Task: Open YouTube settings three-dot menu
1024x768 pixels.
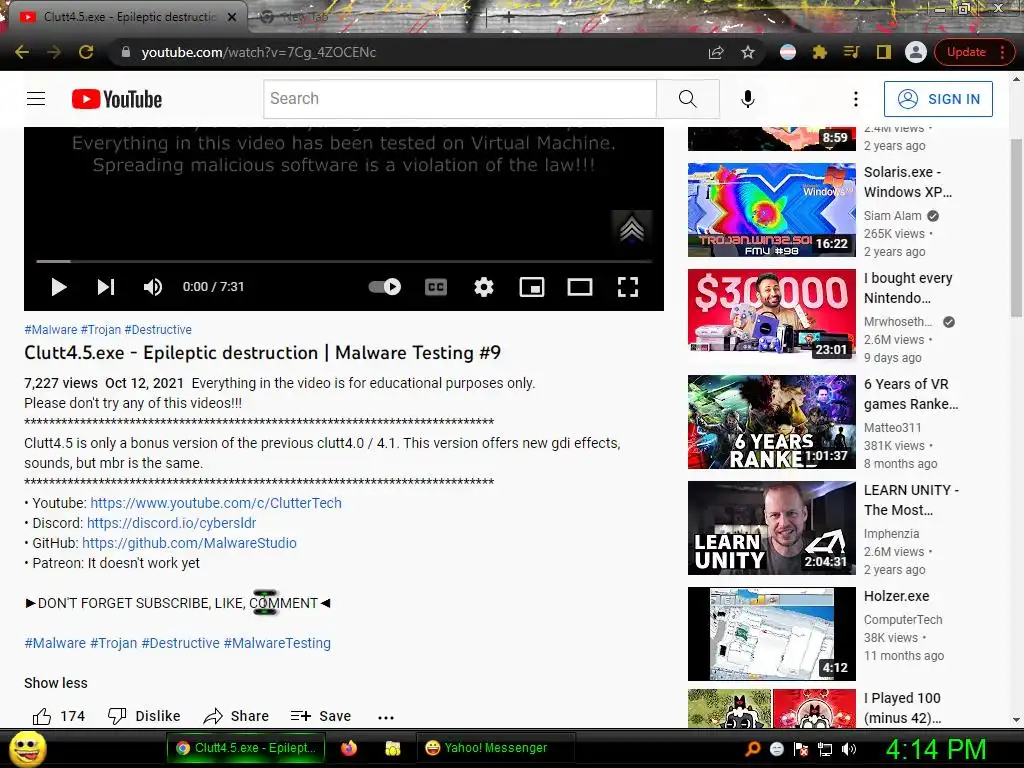Action: point(856,99)
